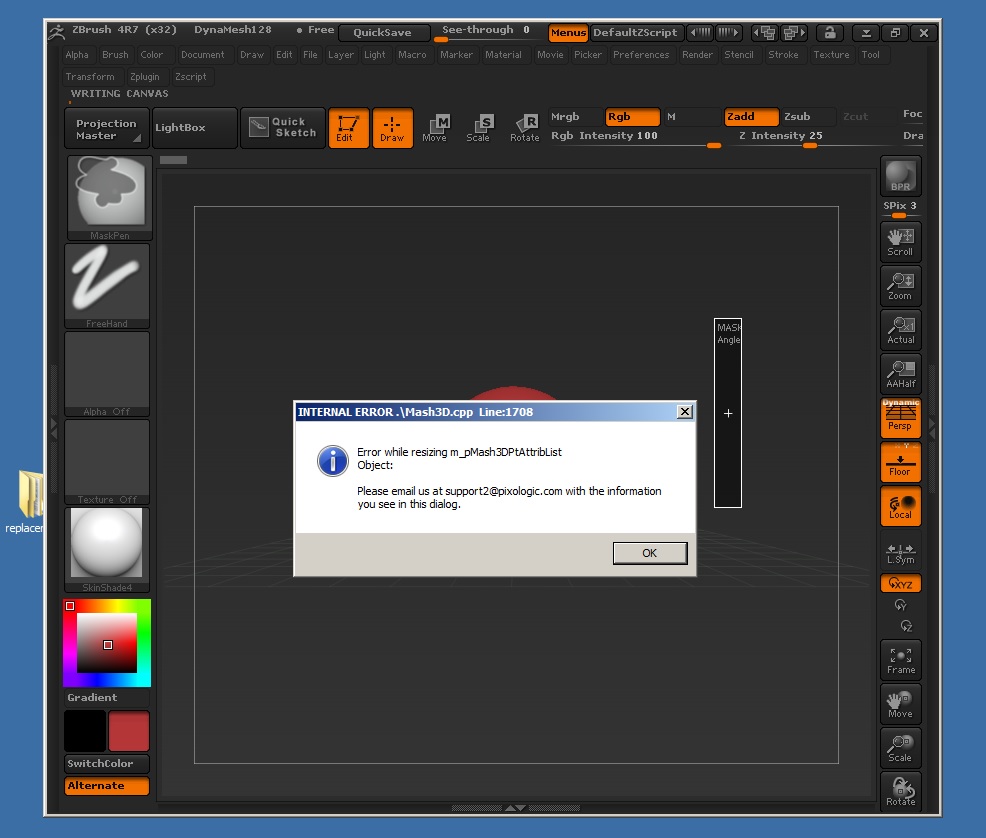Image resolution: width=986 pixels, height=838 pixels.
Task: Toggle the Alternate button
Action: tap(107, 786)
